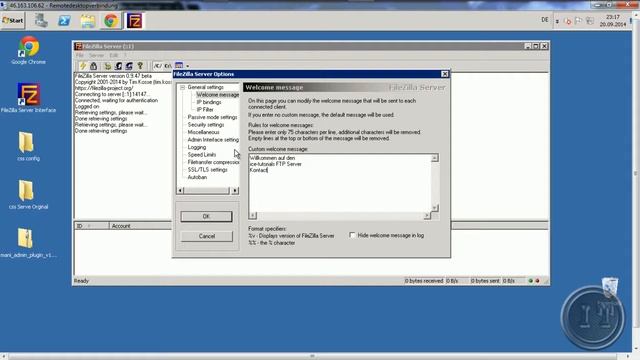Image resolution: width=640 pixels, height=360 pixels.
Task: Open Logging settings page
Action: tap(197, 147)
